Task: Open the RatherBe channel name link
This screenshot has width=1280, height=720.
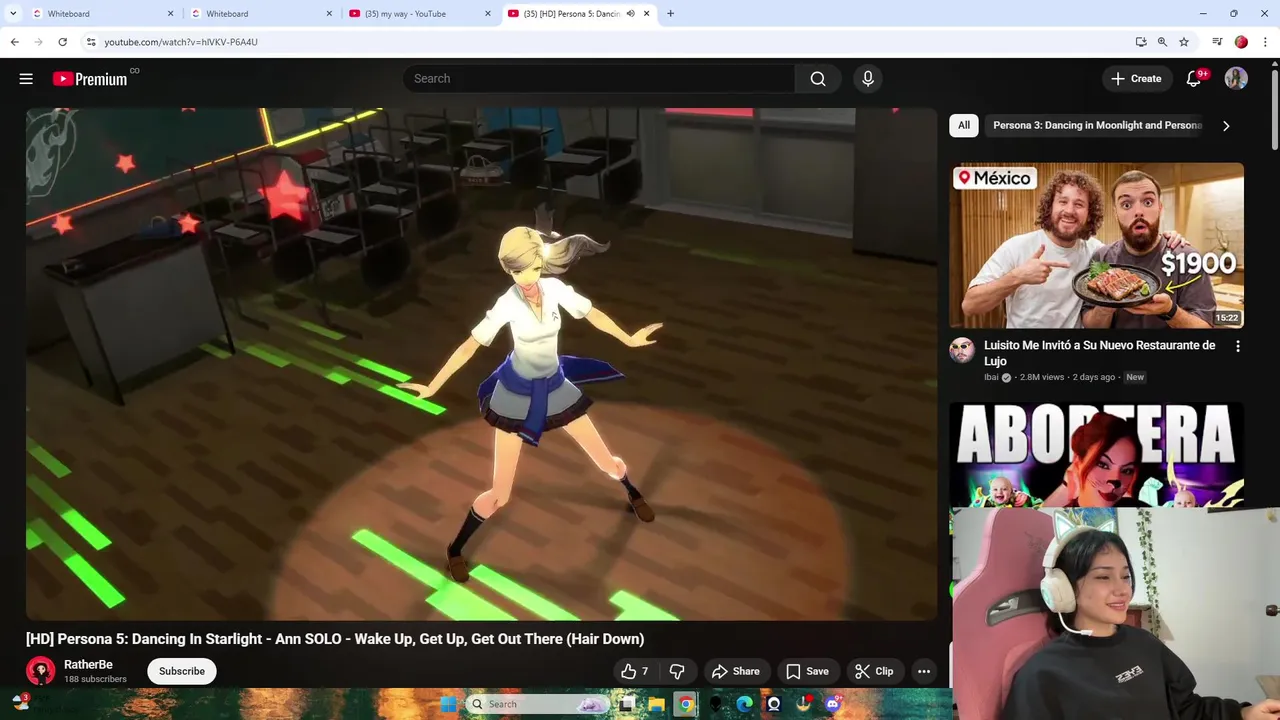Action: (x=88, y=665)
